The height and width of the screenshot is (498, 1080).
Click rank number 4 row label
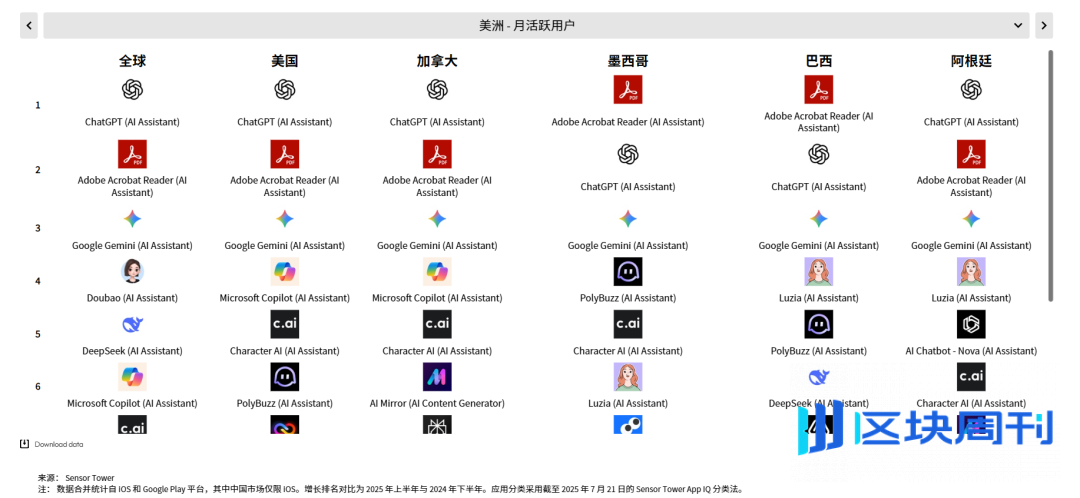[38, 281]
